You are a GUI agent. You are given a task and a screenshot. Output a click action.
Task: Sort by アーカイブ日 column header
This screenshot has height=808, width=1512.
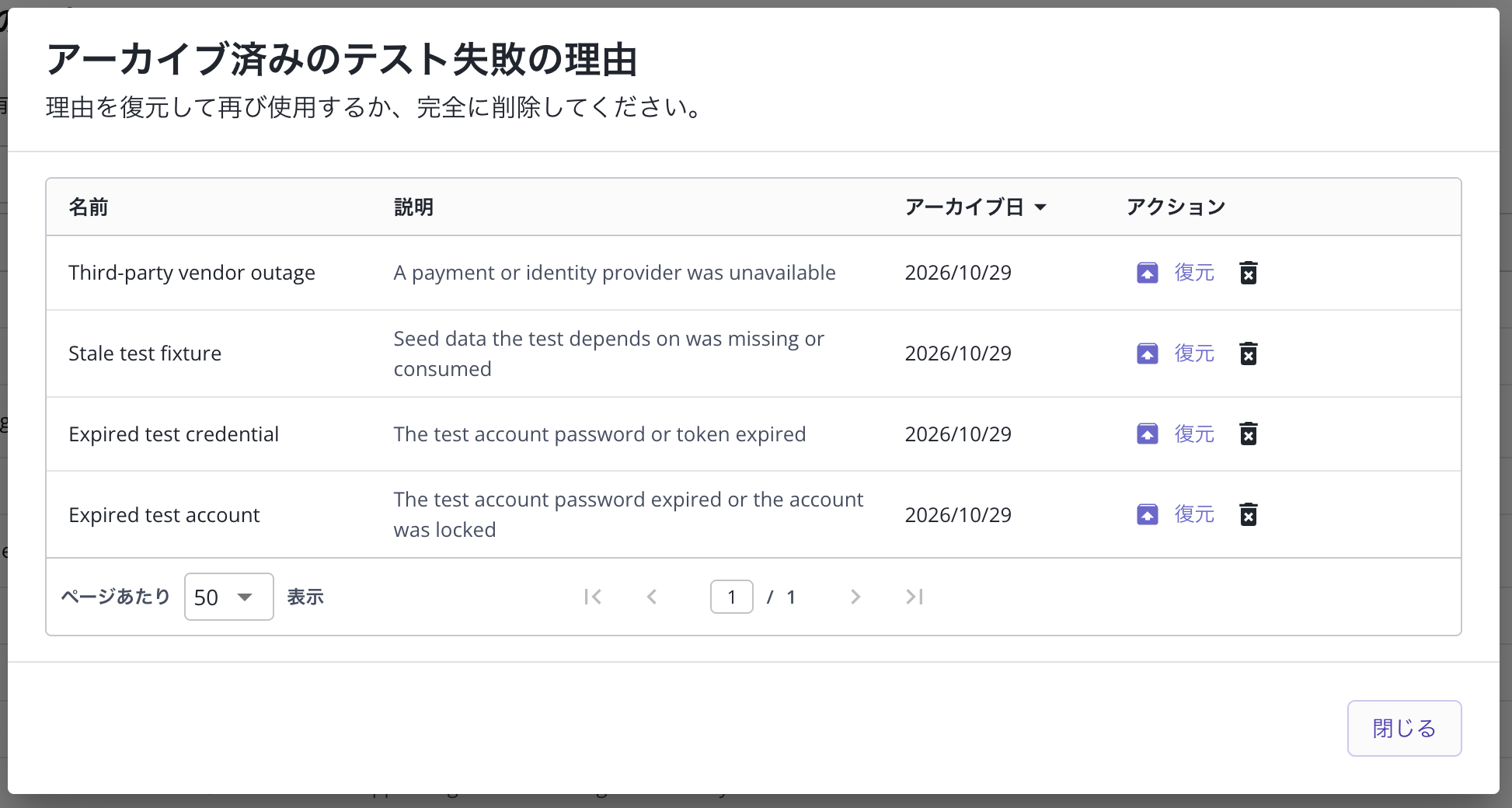coord(976,207)
